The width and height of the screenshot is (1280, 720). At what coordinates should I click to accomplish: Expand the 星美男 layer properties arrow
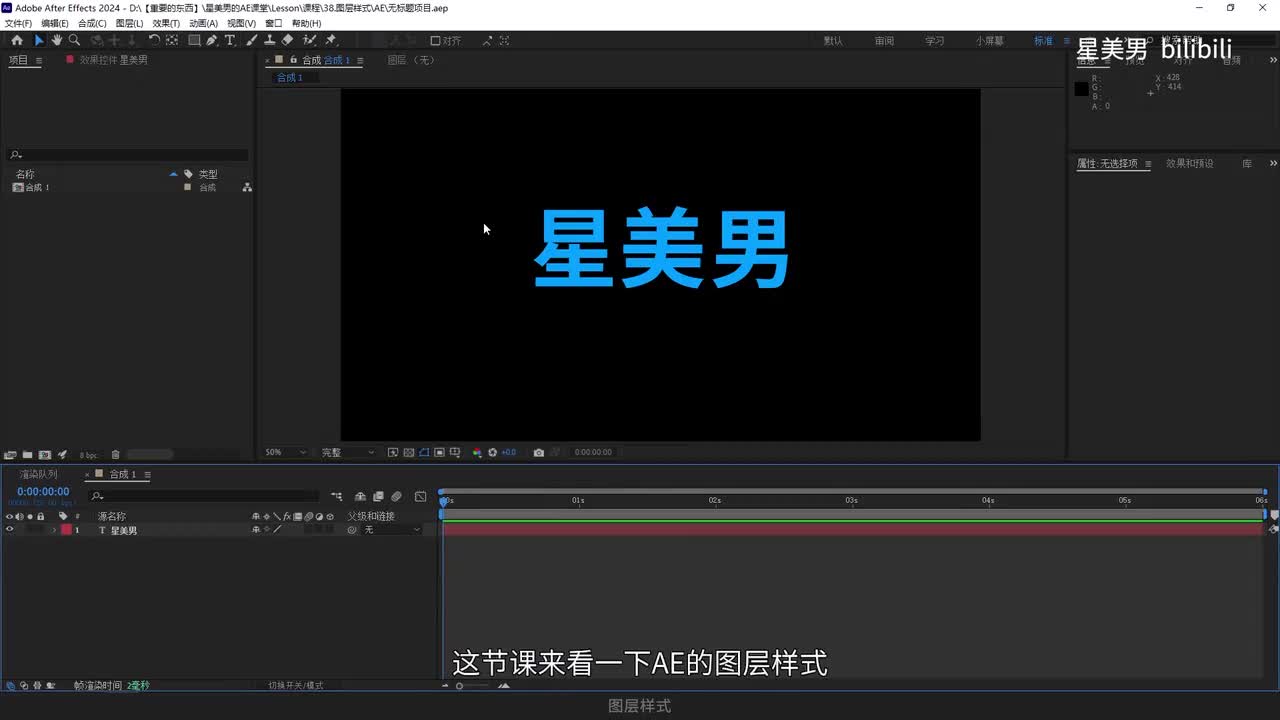[x=54, y=530]
